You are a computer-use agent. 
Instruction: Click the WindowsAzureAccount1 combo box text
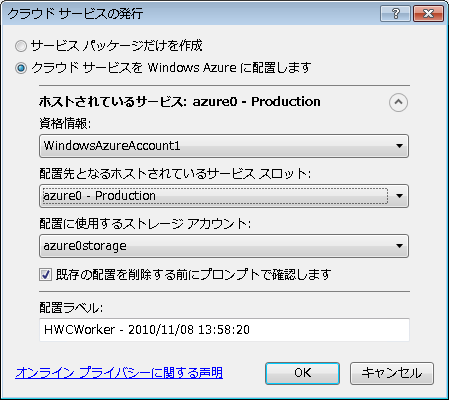tap(112, 146)
